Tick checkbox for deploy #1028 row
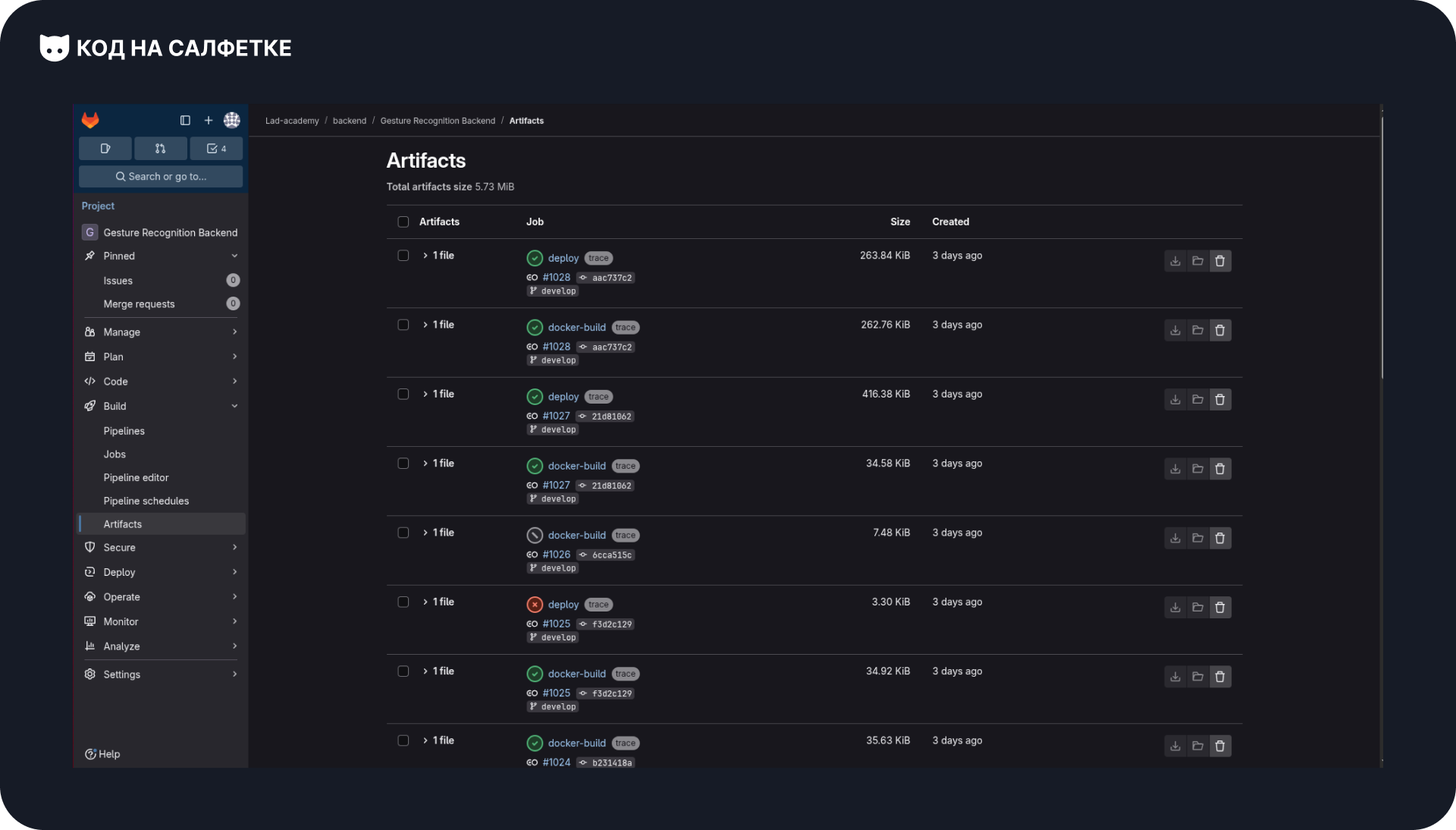Image resolution: width=1456 pixels, height=830 pixels. pos(403,256)
